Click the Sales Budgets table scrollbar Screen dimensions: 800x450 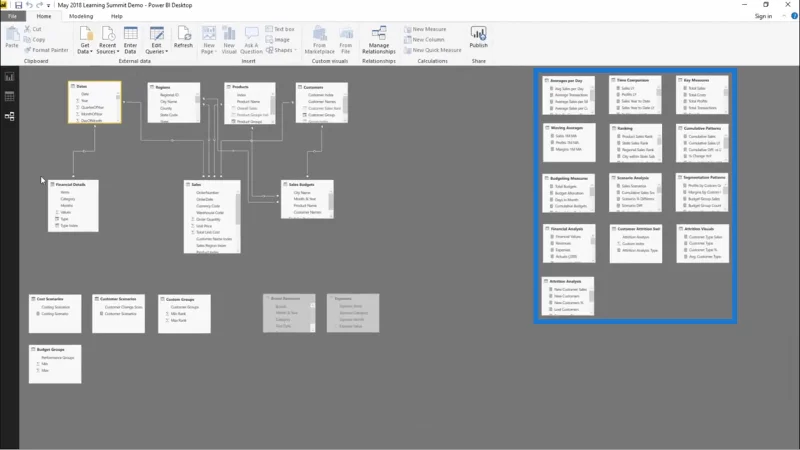point(331,203)
